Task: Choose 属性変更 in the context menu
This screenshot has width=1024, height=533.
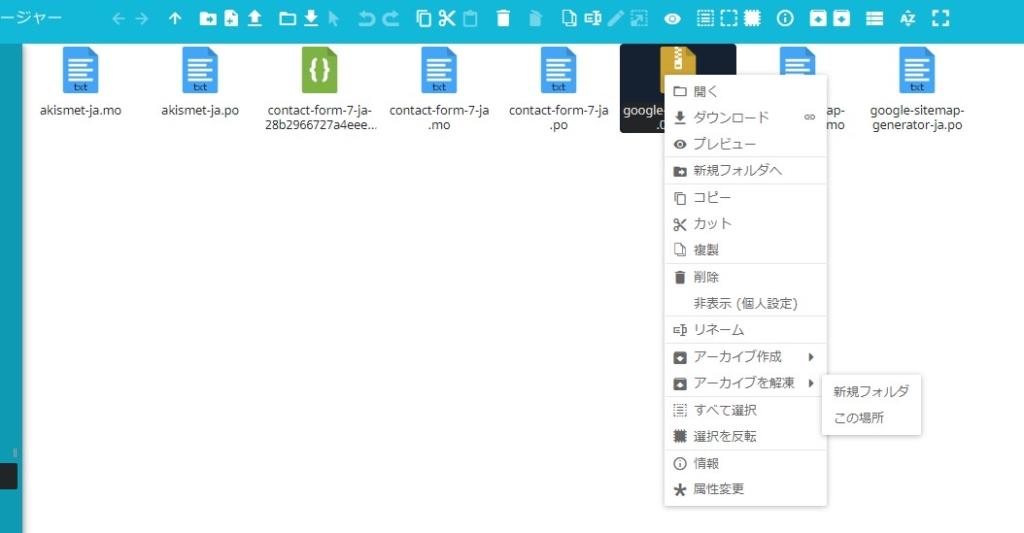Action: [745, 489]
